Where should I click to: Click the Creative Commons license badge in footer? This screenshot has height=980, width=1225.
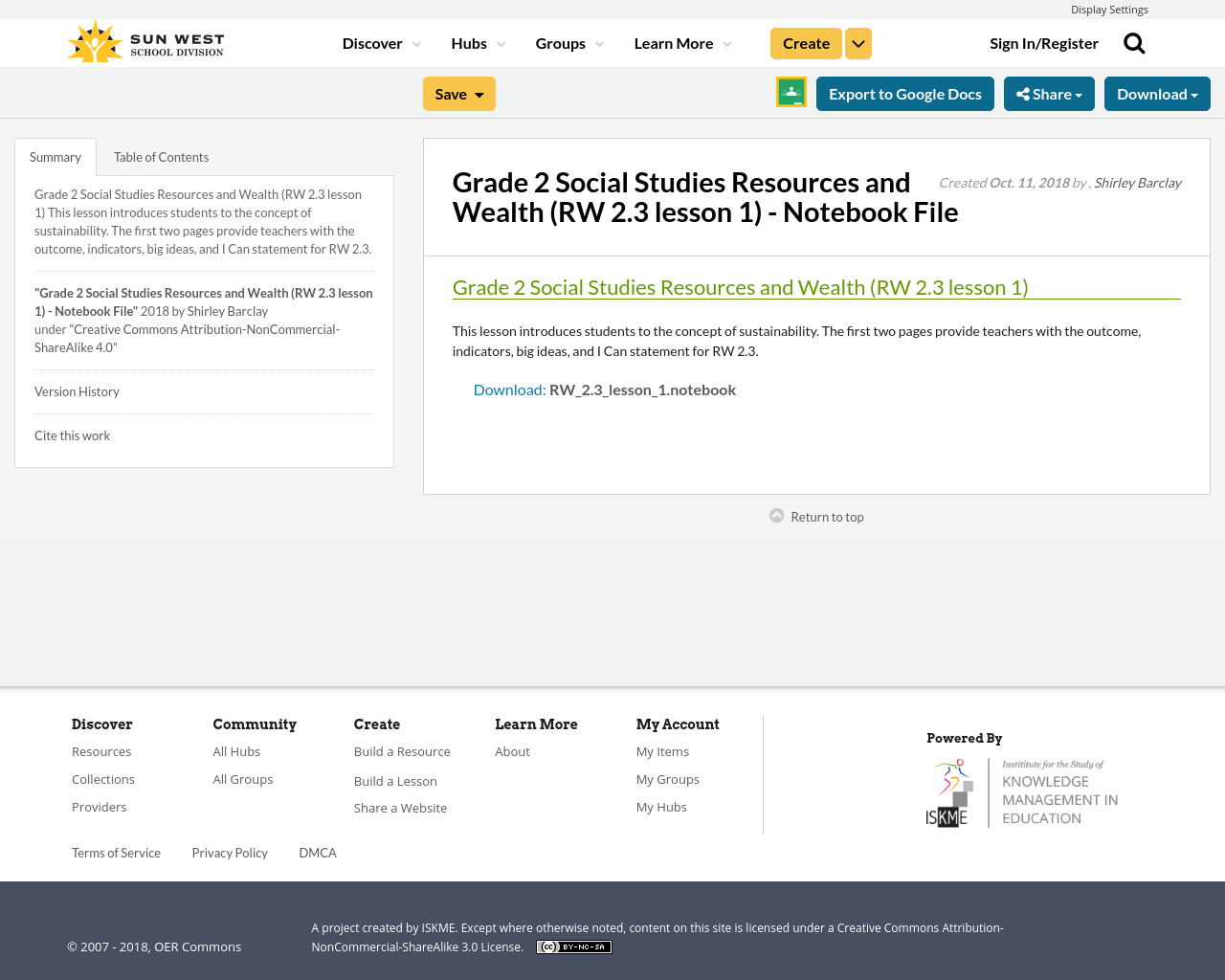(x=573, y=946)
